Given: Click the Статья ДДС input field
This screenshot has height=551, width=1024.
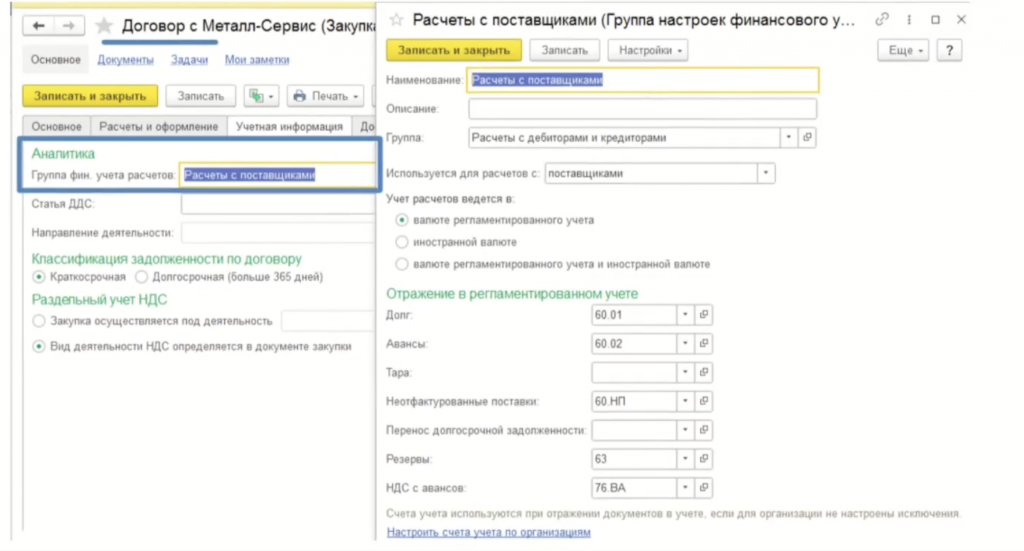Looking at the screenshot, I should 278,204.
